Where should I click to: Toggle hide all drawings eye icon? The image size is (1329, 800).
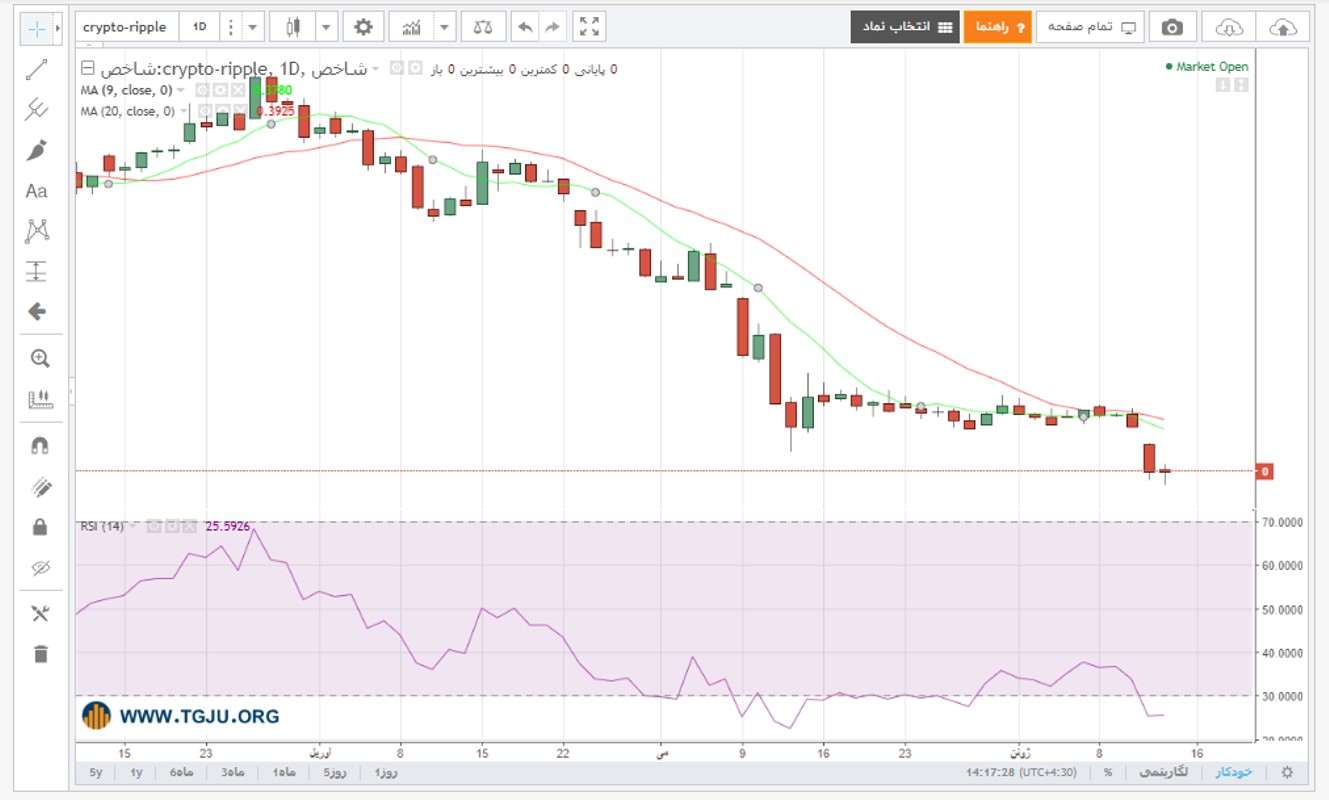[x=40, y=568]
